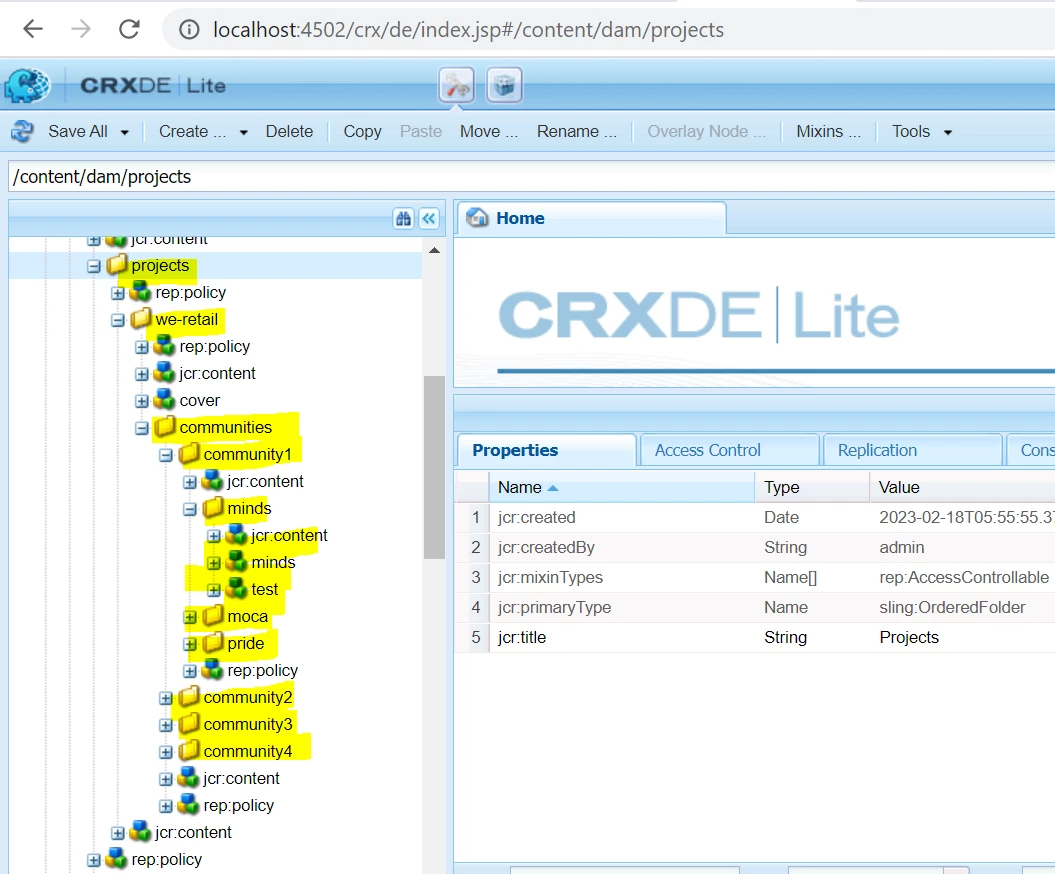
Task: Click the we-retail folder icon
Action: point(141,318)
